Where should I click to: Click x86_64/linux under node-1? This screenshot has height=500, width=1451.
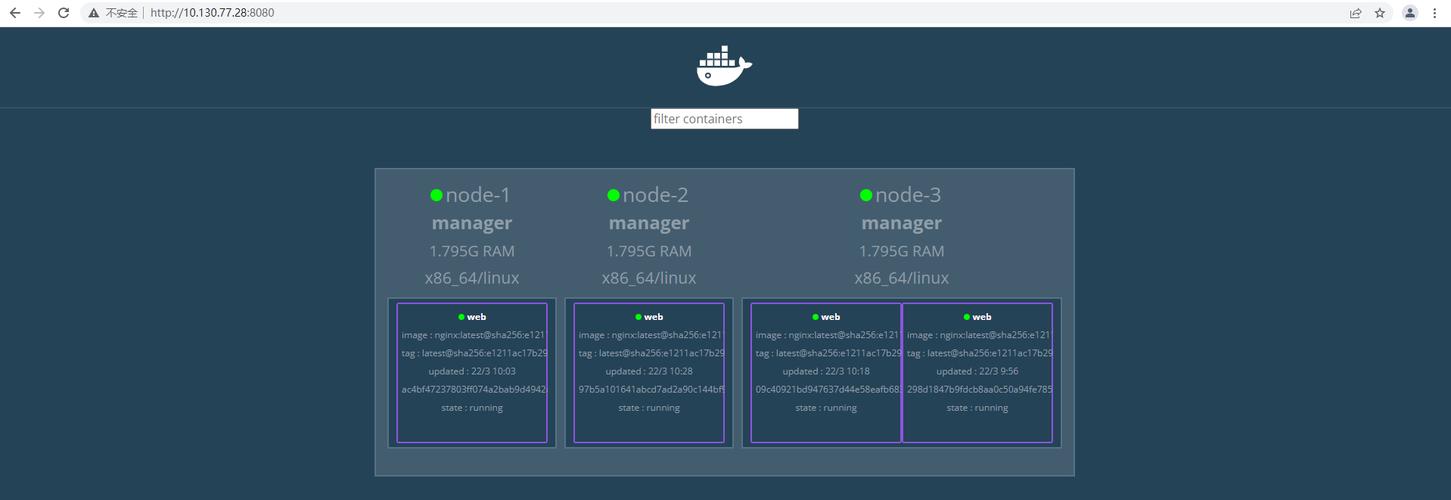point(472,278)
